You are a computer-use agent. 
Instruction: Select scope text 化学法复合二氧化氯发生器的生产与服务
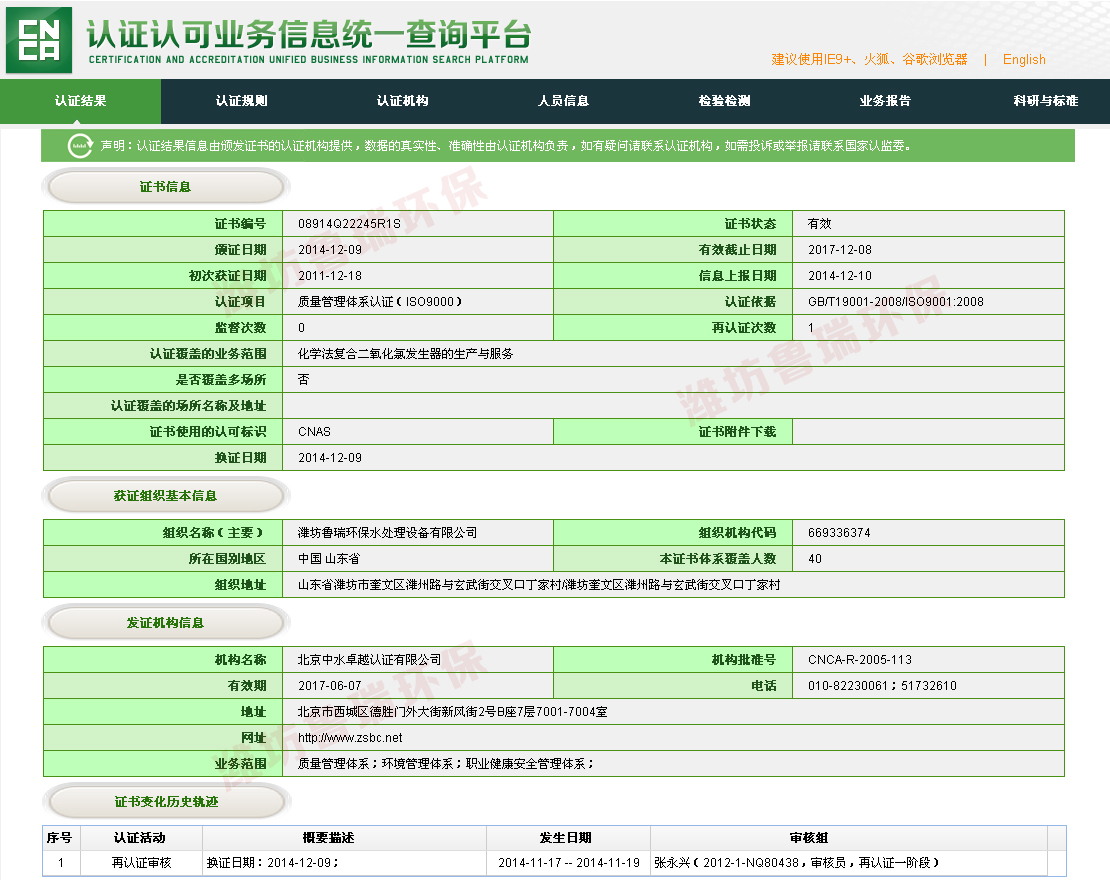click(x=405, y=354)
